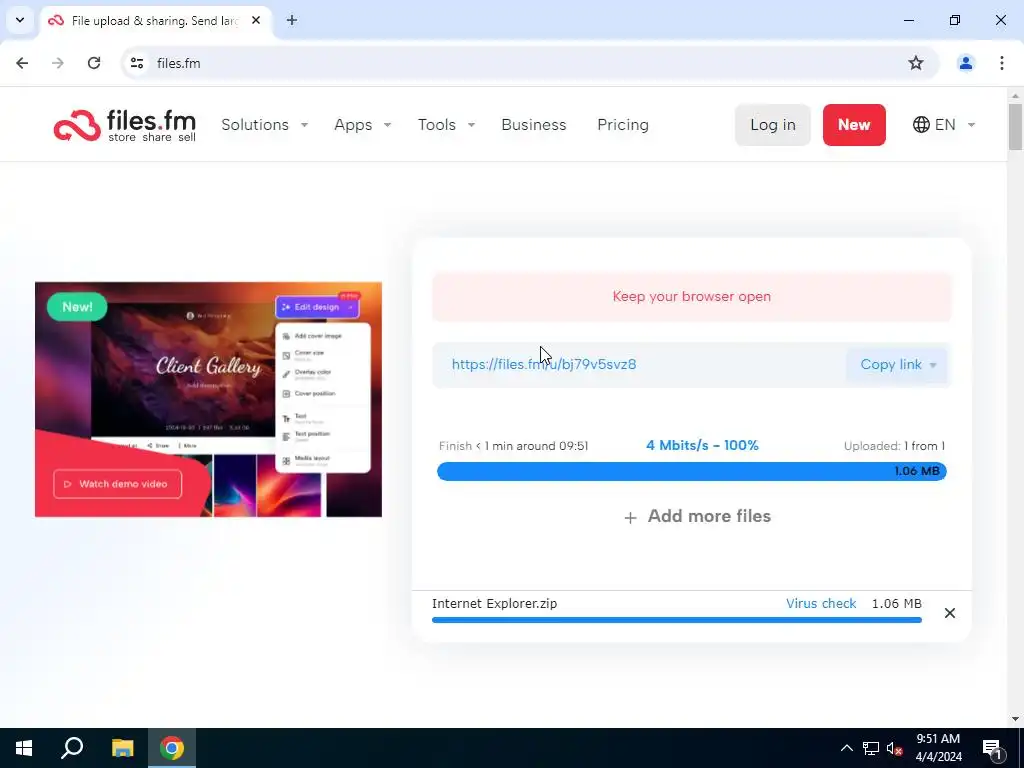Open the notification center icon
1024x768 pixels.
pos(992,748)
